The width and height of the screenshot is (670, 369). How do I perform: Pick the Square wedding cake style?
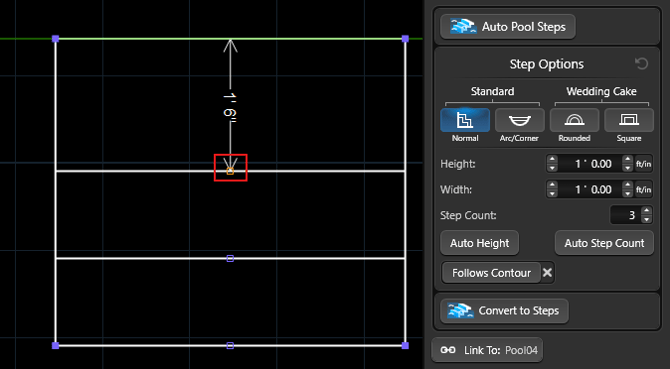click(629, 120)
